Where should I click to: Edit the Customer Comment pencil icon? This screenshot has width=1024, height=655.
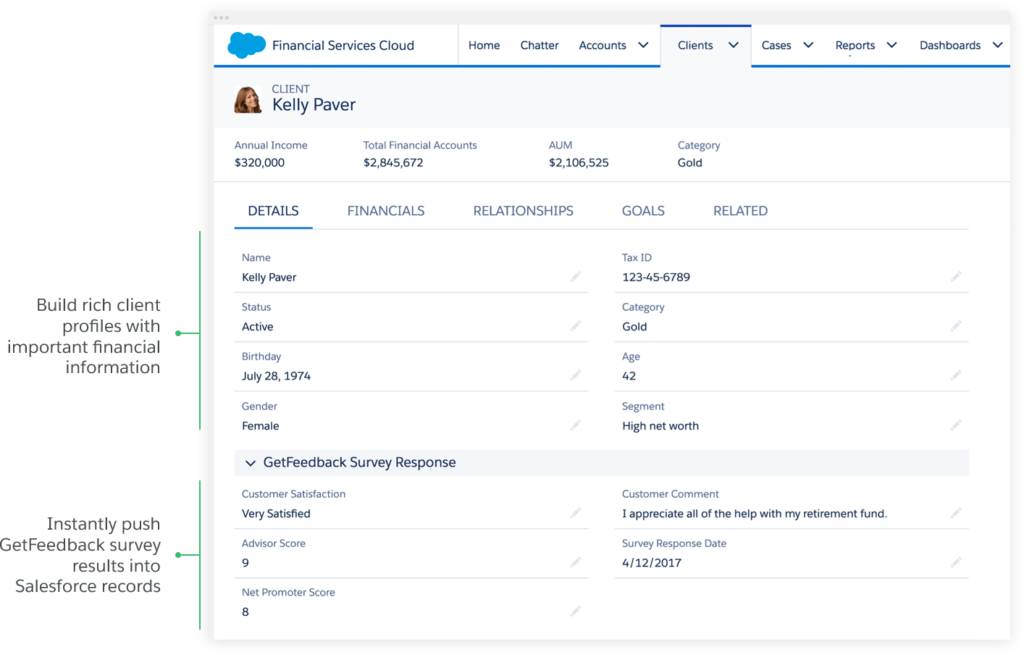pyautogui.click(x=955, y=513)
